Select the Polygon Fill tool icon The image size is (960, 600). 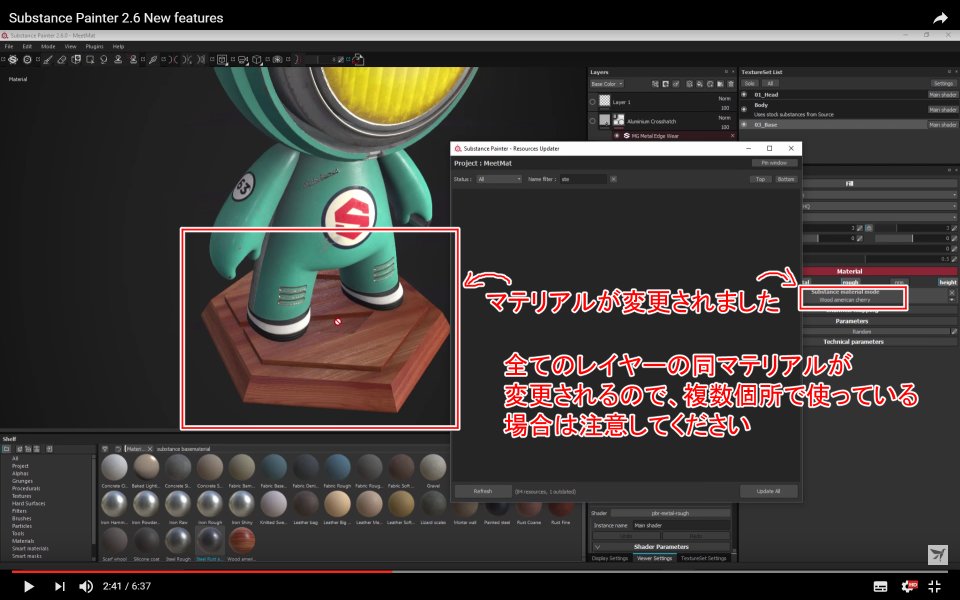90,59
